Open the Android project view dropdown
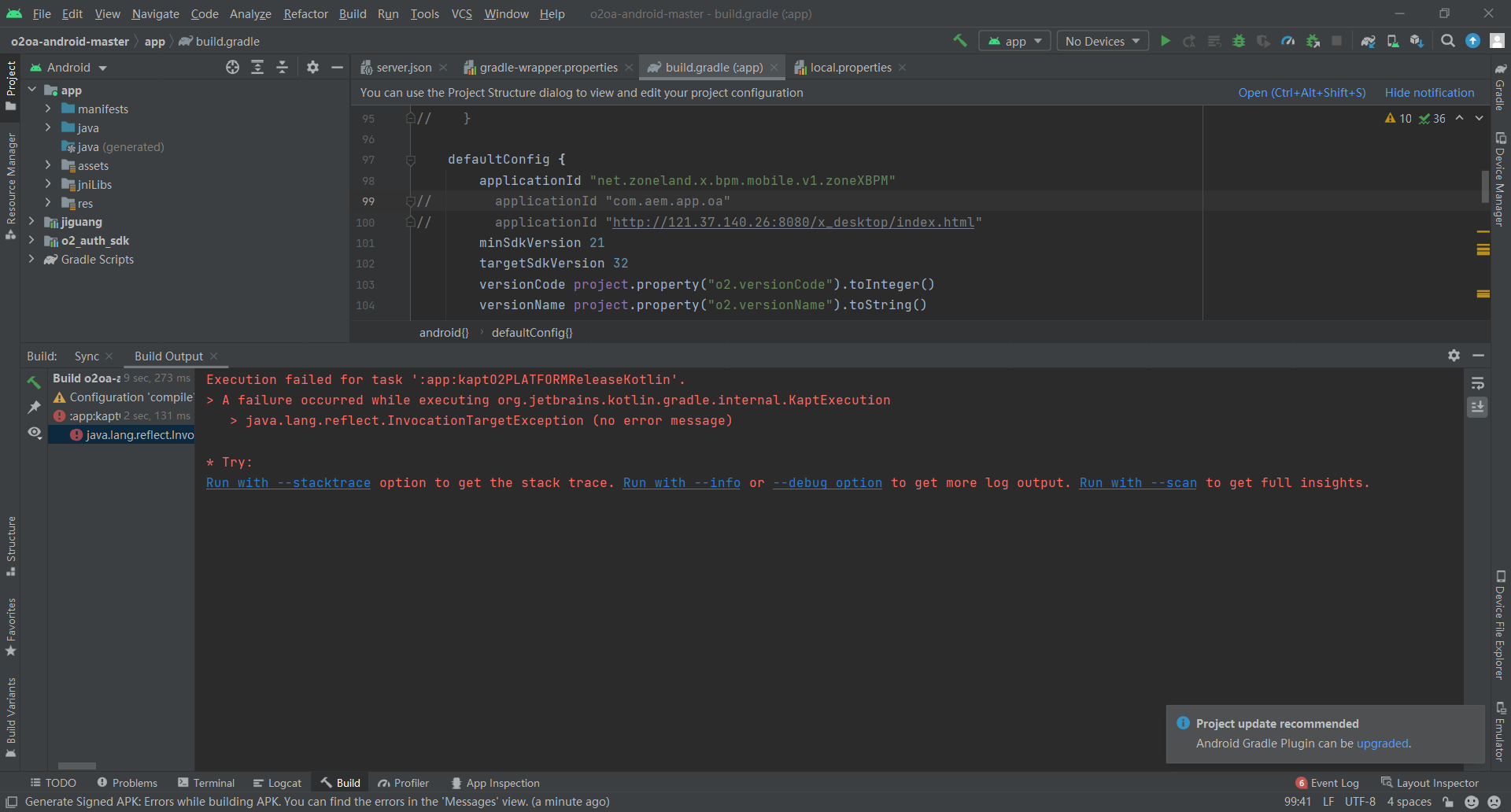This screenshot has height=812, width=1511. (77, 68)
